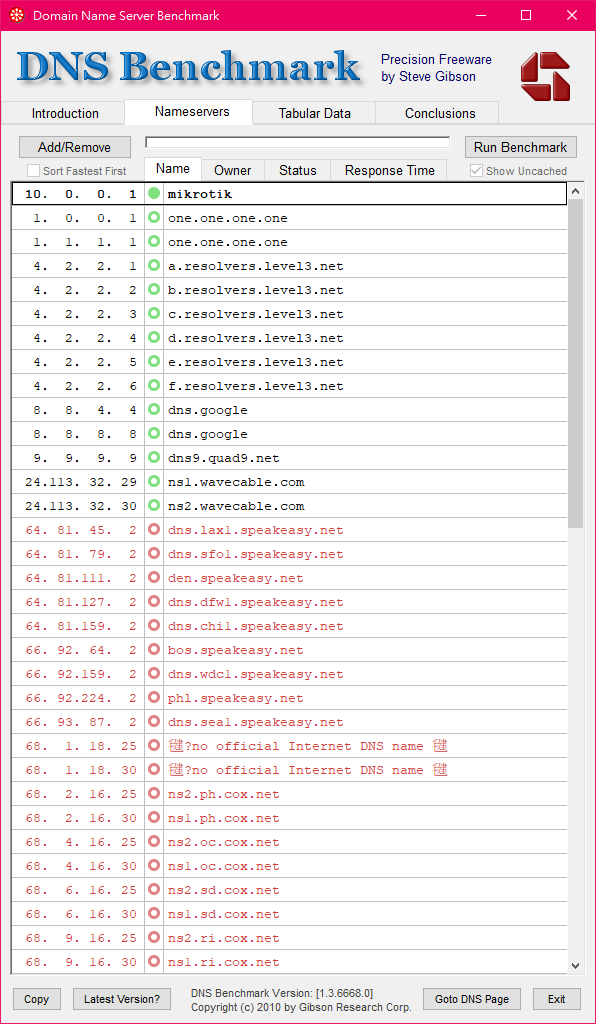Image resolution: width=596 pixels, height=1024 pixels.
Task: Select the mikrotik nameserver row
Action: 289,194
